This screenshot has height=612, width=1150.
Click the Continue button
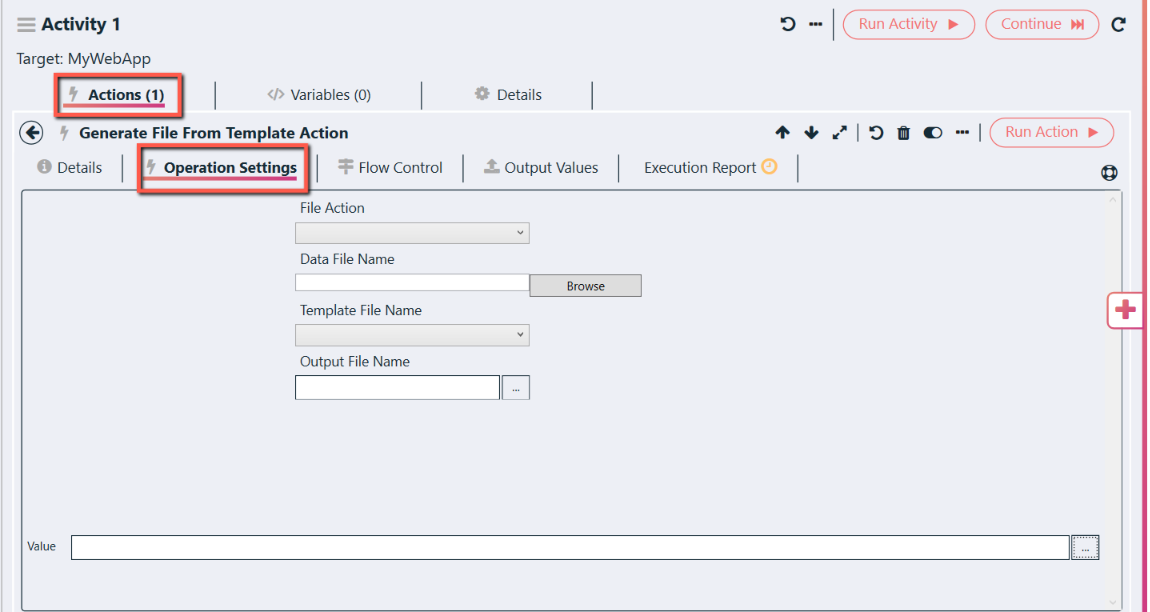pos(1042,24)
